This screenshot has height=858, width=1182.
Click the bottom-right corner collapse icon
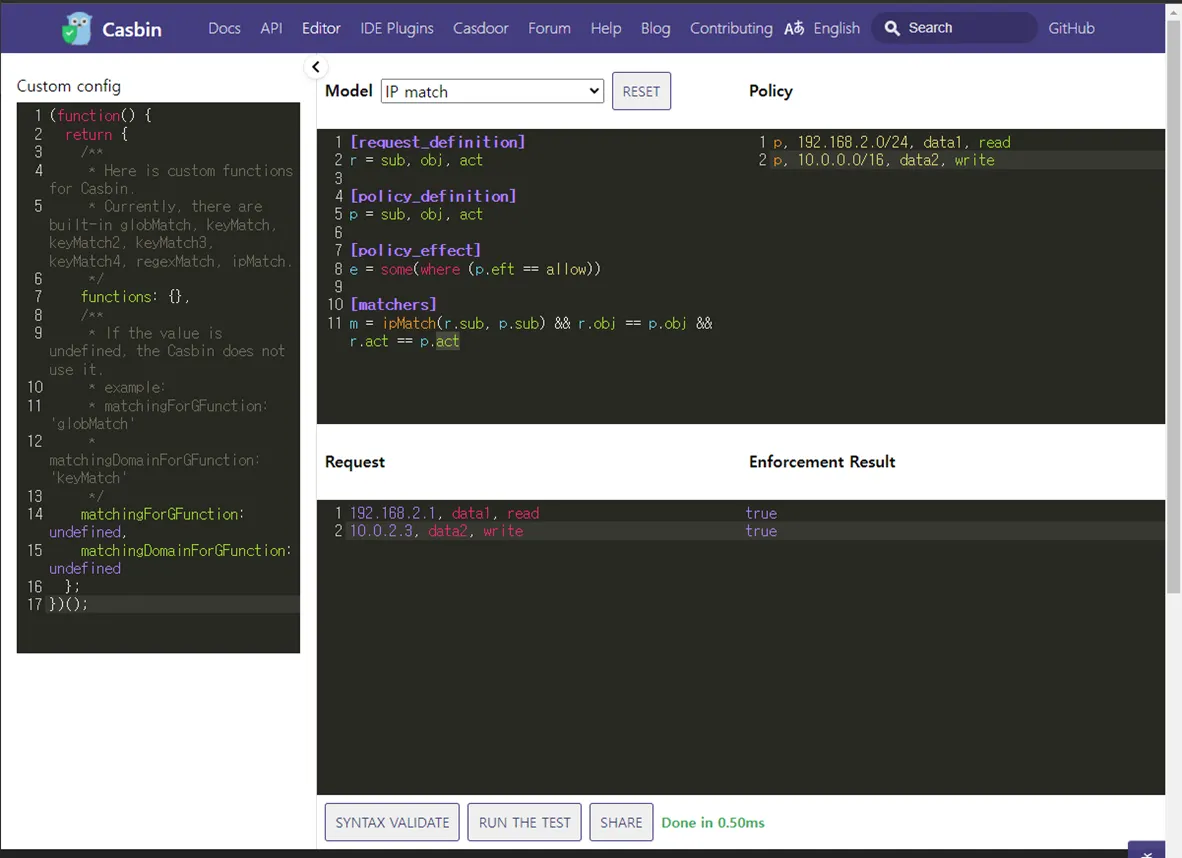point(1146,851)
